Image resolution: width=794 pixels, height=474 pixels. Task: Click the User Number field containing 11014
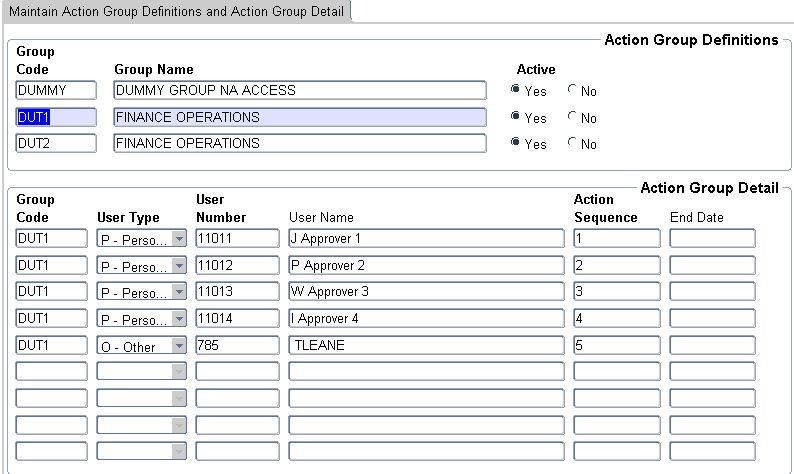pyautogui.click(x=237, y=318)
